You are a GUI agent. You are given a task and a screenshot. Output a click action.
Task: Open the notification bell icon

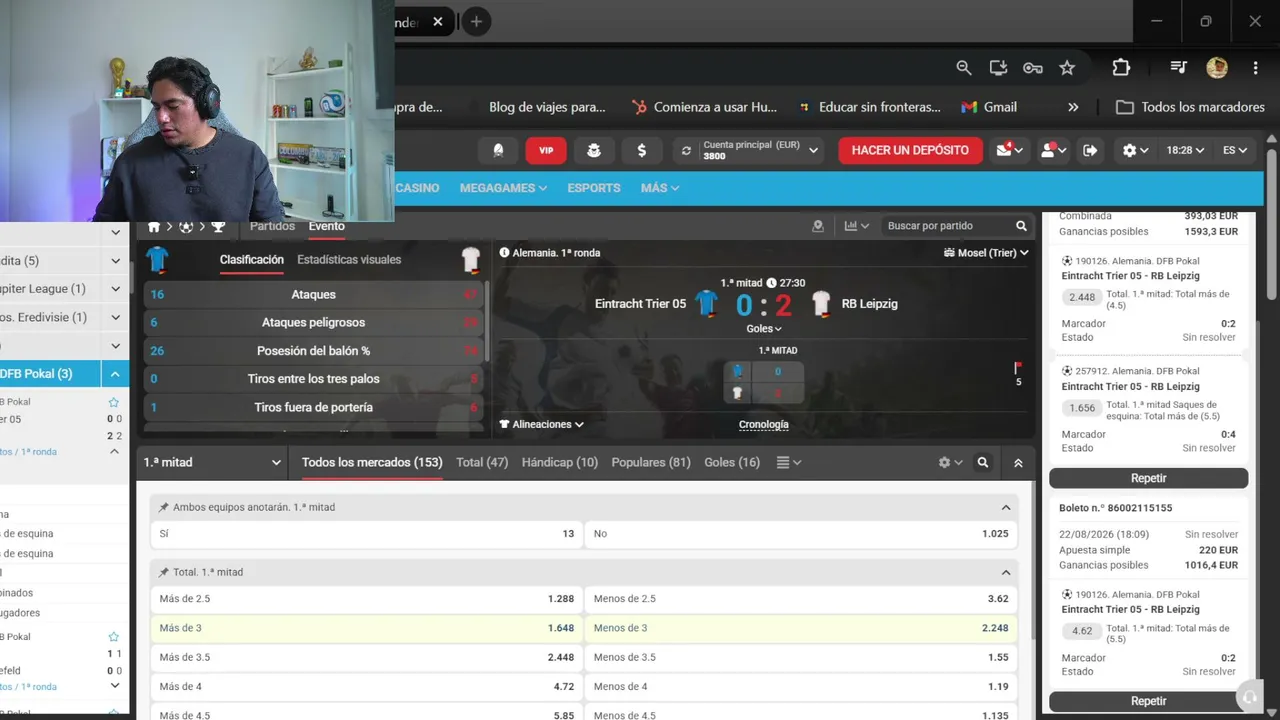coord(498,150)
